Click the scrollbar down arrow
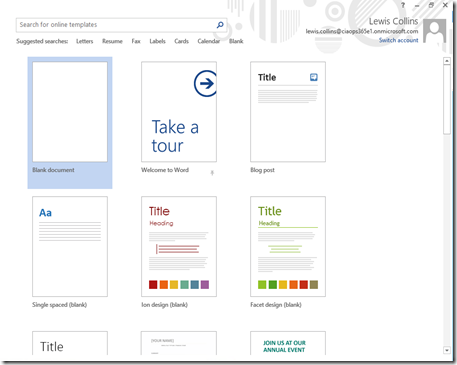The image size is (457, 365). [x=447, y=350]
